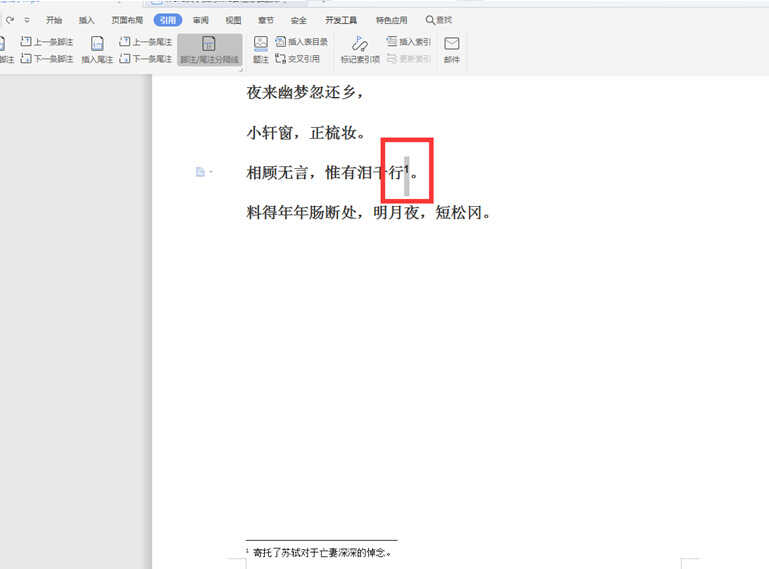Click the line 夜来幽梦忽还乡

(305, 92)
